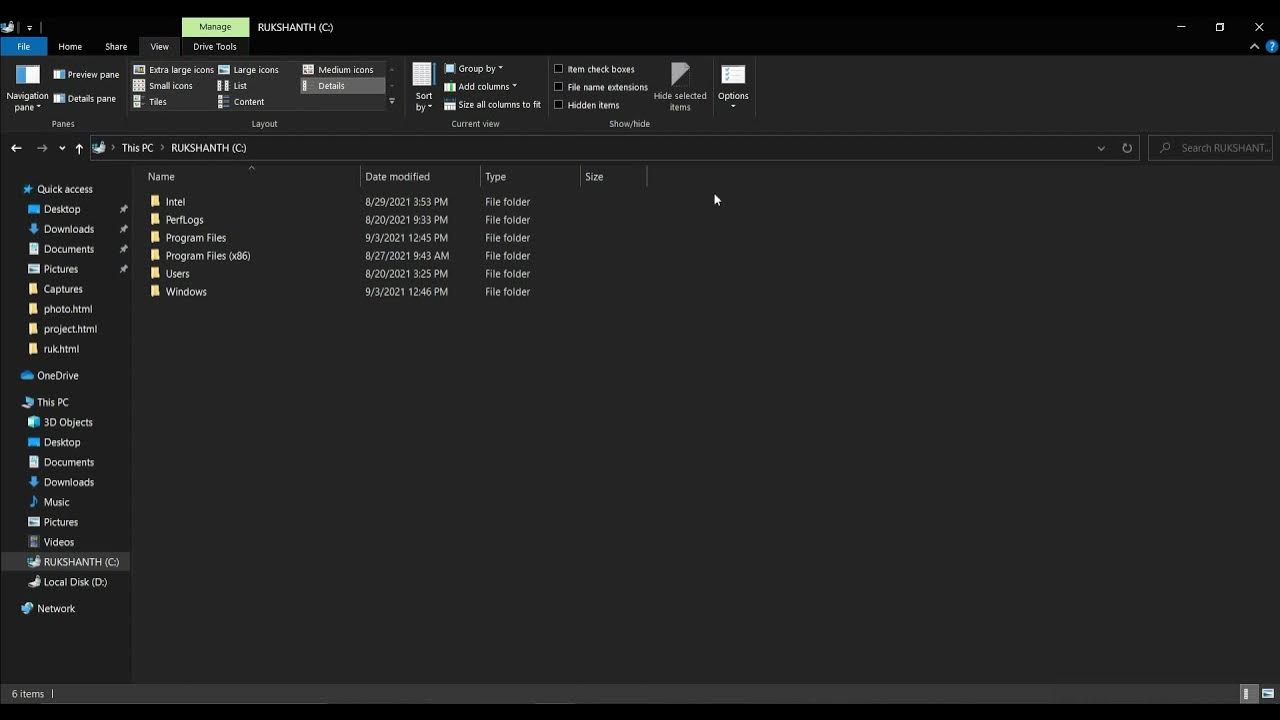Open Local Disk (D:) drive
1280x720 pixels.
coord(75,582)
